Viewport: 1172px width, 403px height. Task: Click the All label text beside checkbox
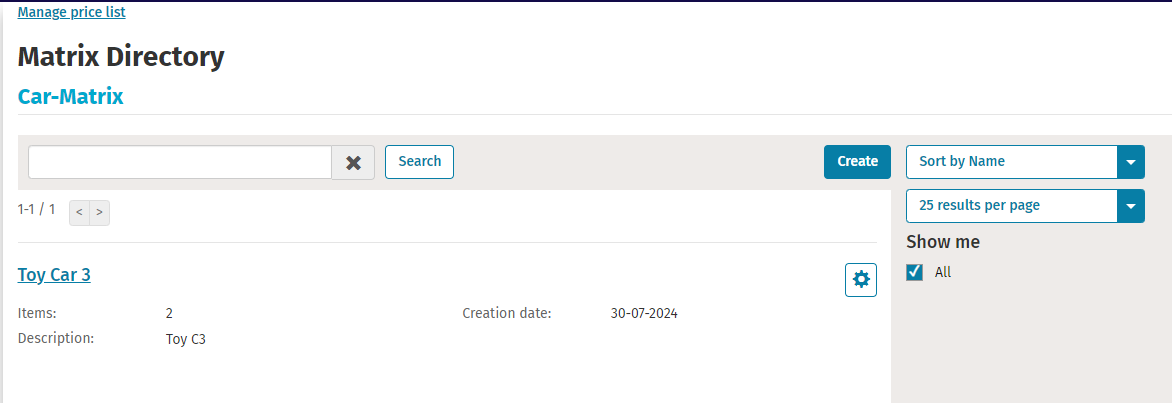[x=943, y=273]
